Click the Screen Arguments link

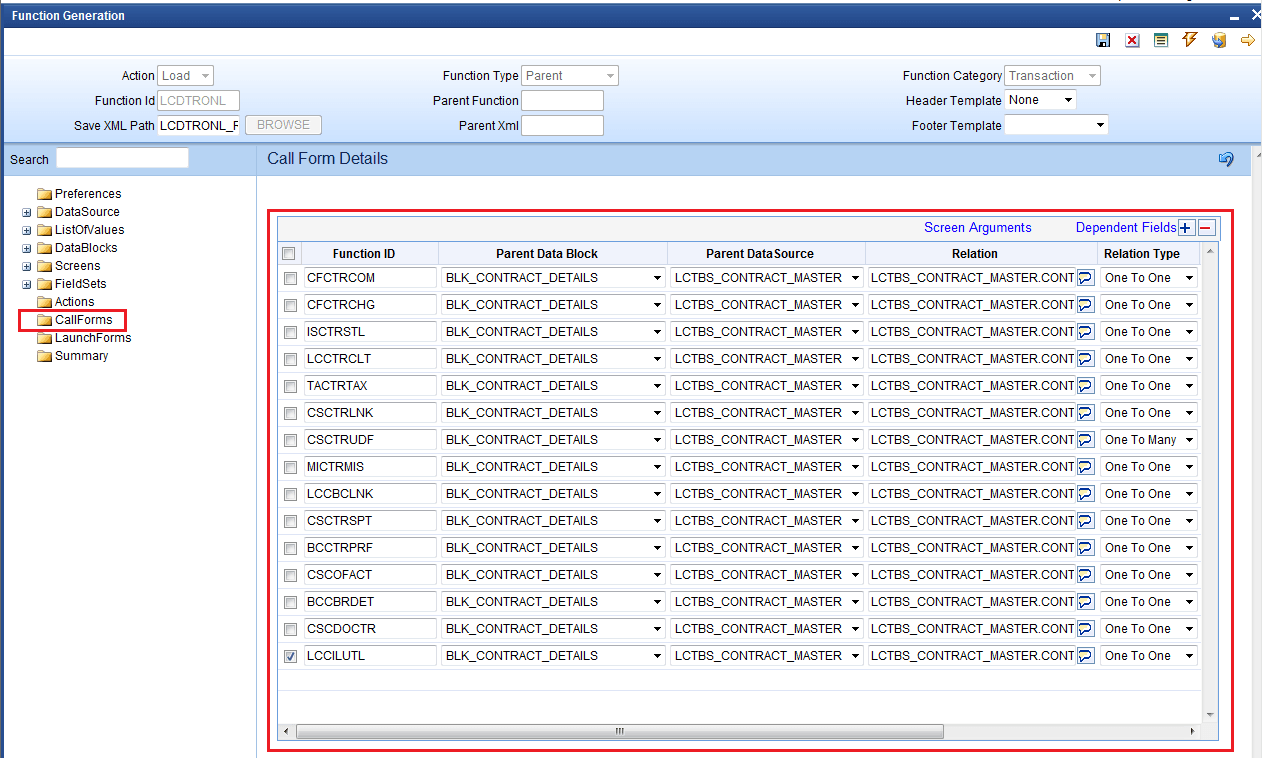click(977, 228)
